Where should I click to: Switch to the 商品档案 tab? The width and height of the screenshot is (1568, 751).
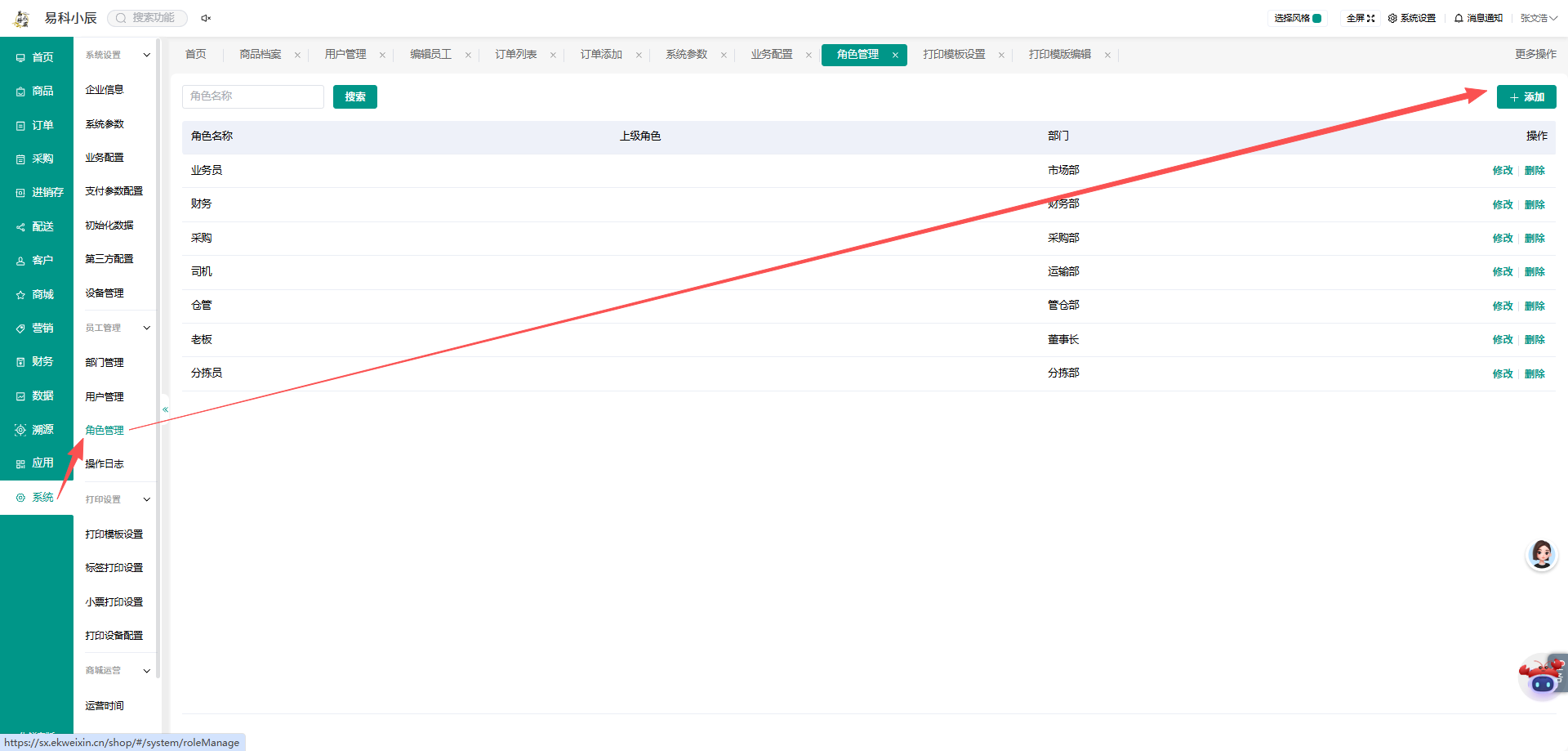pos(261,55)
